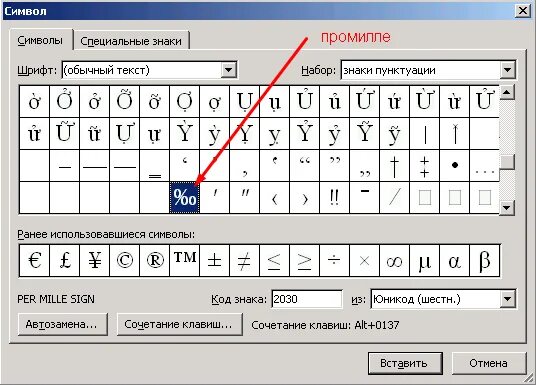Select the double low line ‗ symbol
The width and height of the screenshot is (536, 385).
pos(155,165)
